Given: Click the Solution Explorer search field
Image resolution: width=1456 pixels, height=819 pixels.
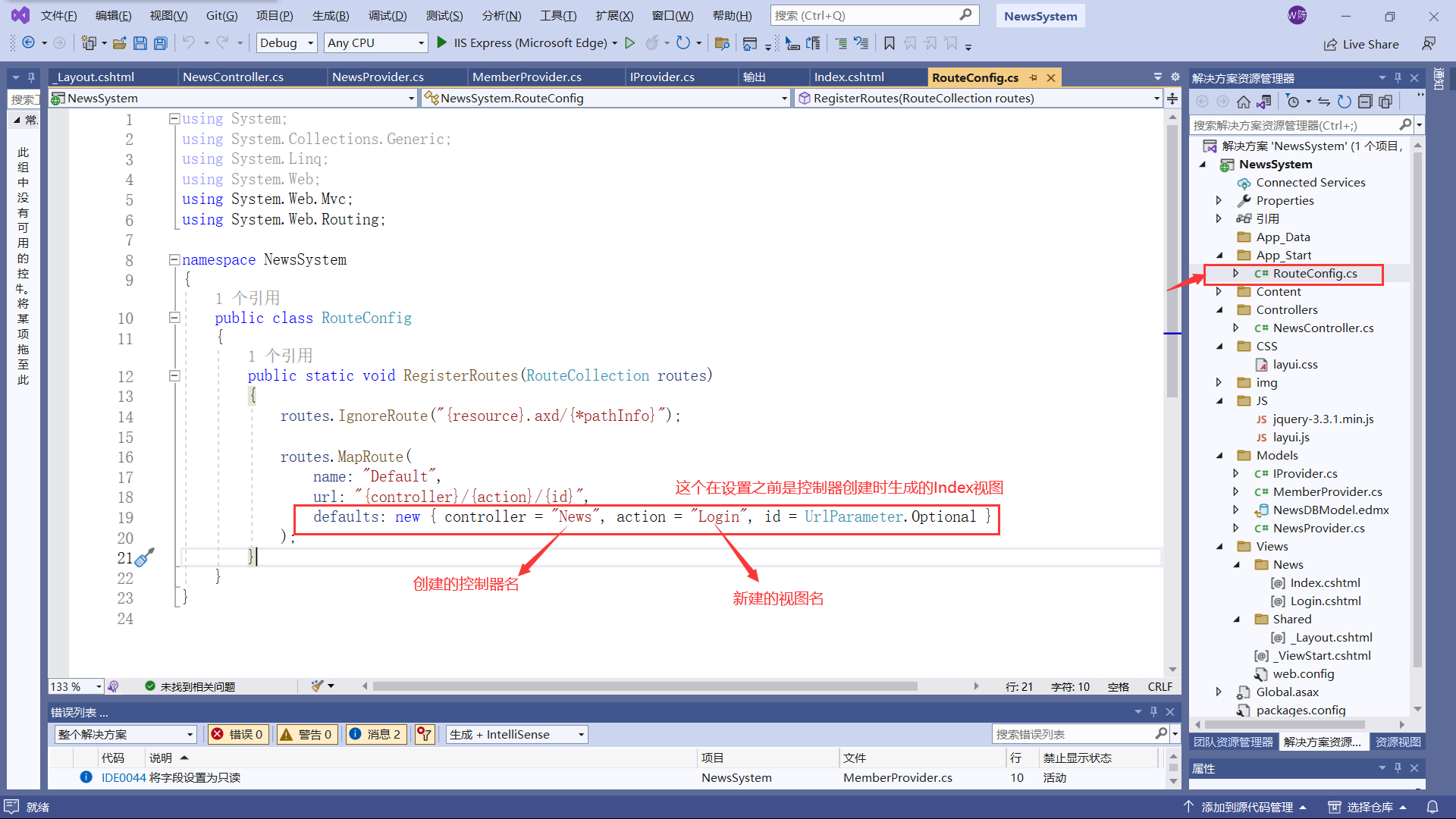Looking at the screenshot, I should [x=1301, y=125].
